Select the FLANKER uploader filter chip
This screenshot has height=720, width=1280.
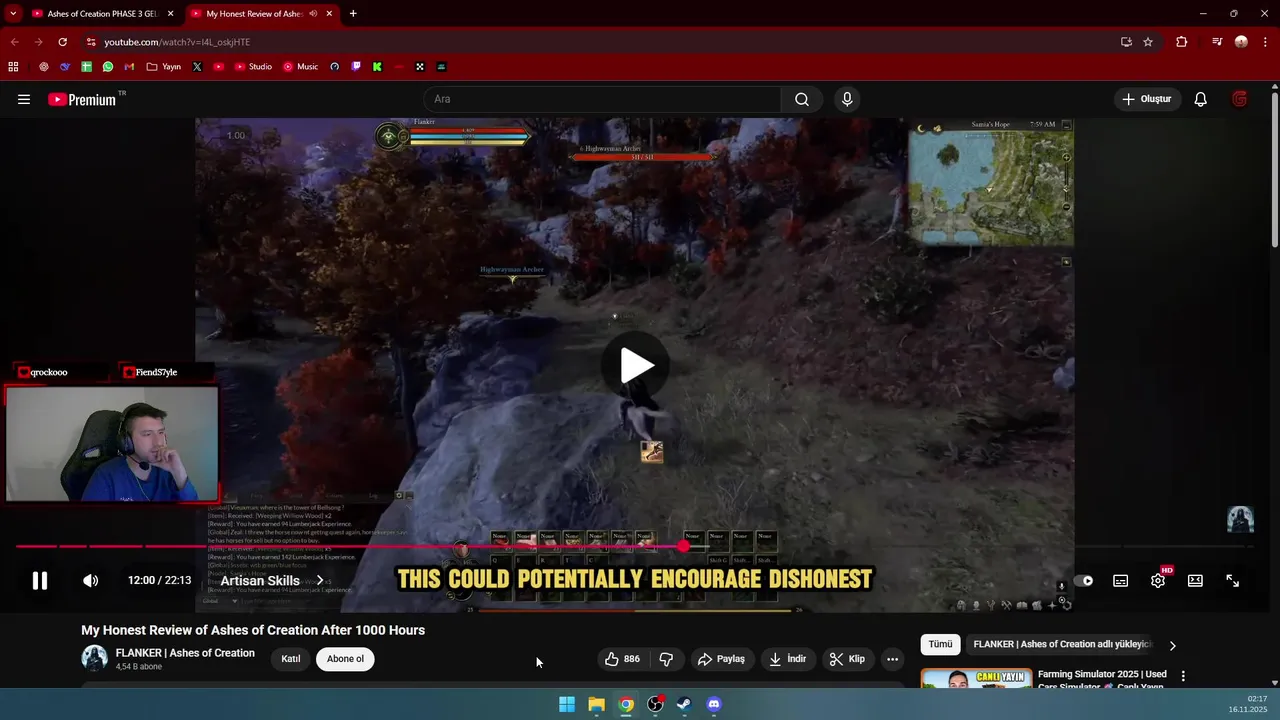pyautogui.click(x=1062, y=645)
